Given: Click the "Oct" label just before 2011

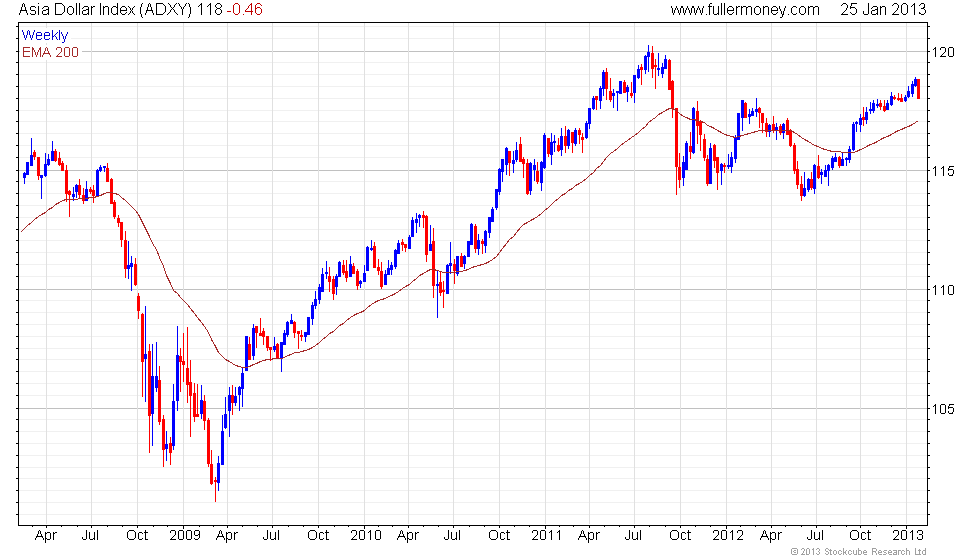Looking at the screenshot, I should tap(499, 536).
